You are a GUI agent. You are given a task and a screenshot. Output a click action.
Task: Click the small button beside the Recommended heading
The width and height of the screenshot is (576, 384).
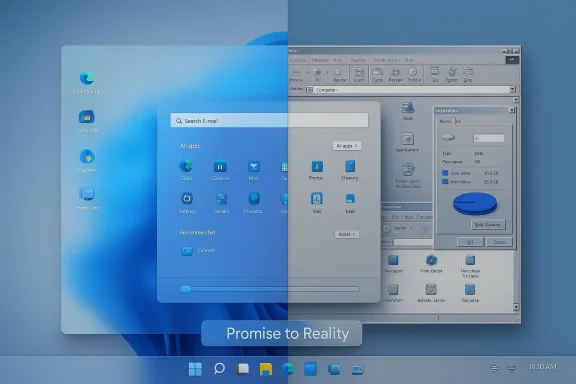click(x=347, y=234)
